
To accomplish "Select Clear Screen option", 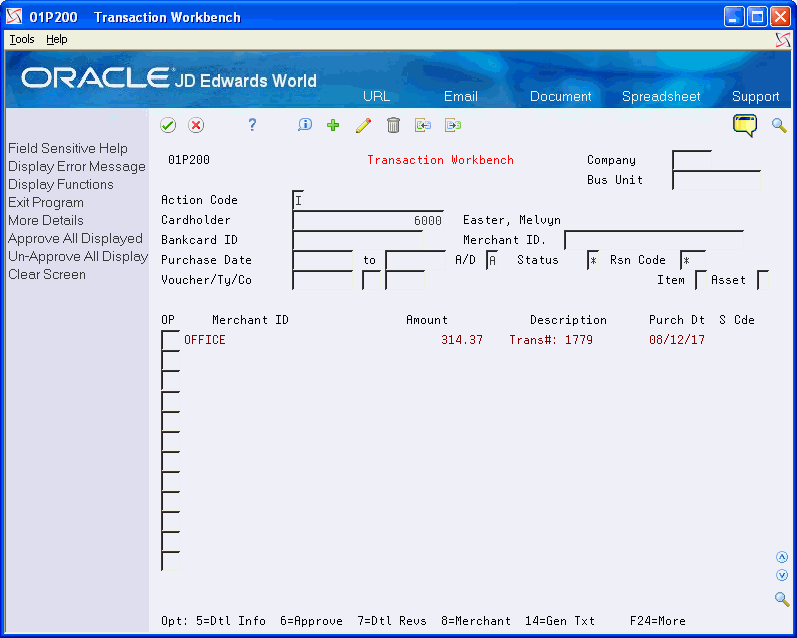I will 47,275.
